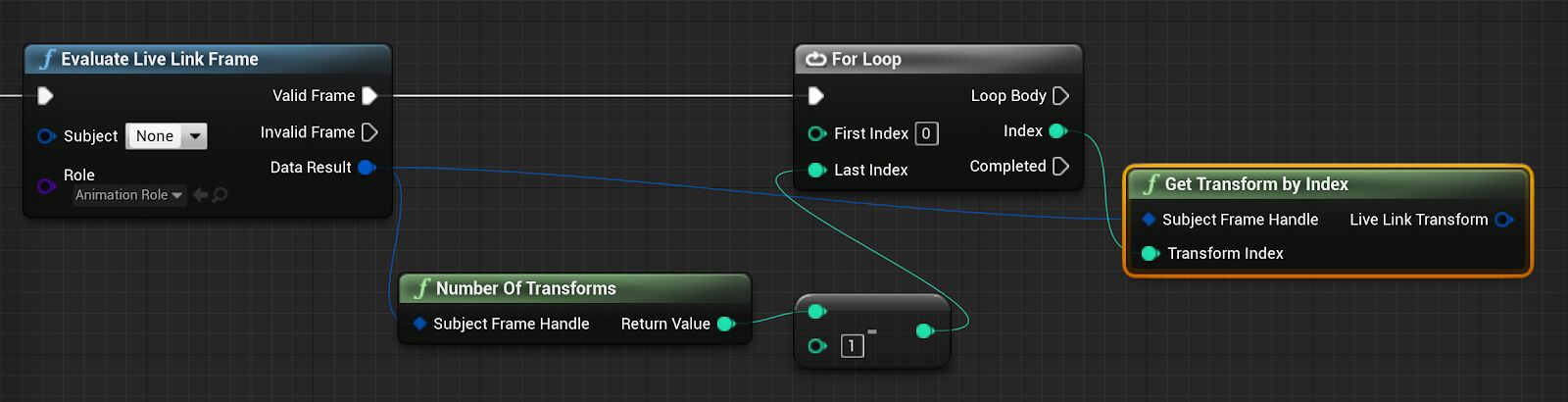Click the Data Result output pin
1568x402 pixels.
[x=367, y=168]
